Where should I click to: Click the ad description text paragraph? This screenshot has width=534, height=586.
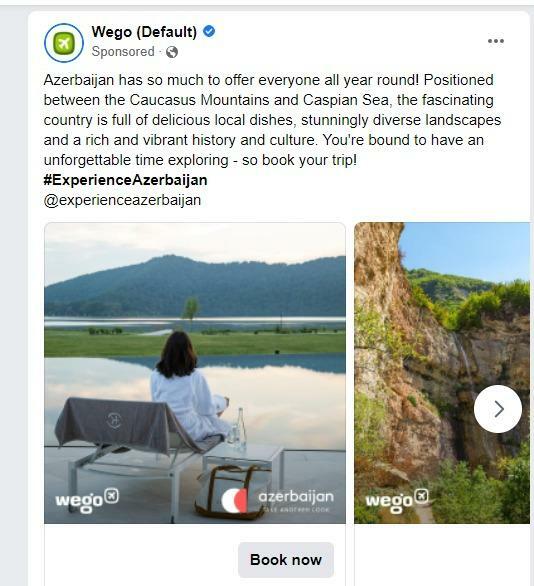[272, 120]
